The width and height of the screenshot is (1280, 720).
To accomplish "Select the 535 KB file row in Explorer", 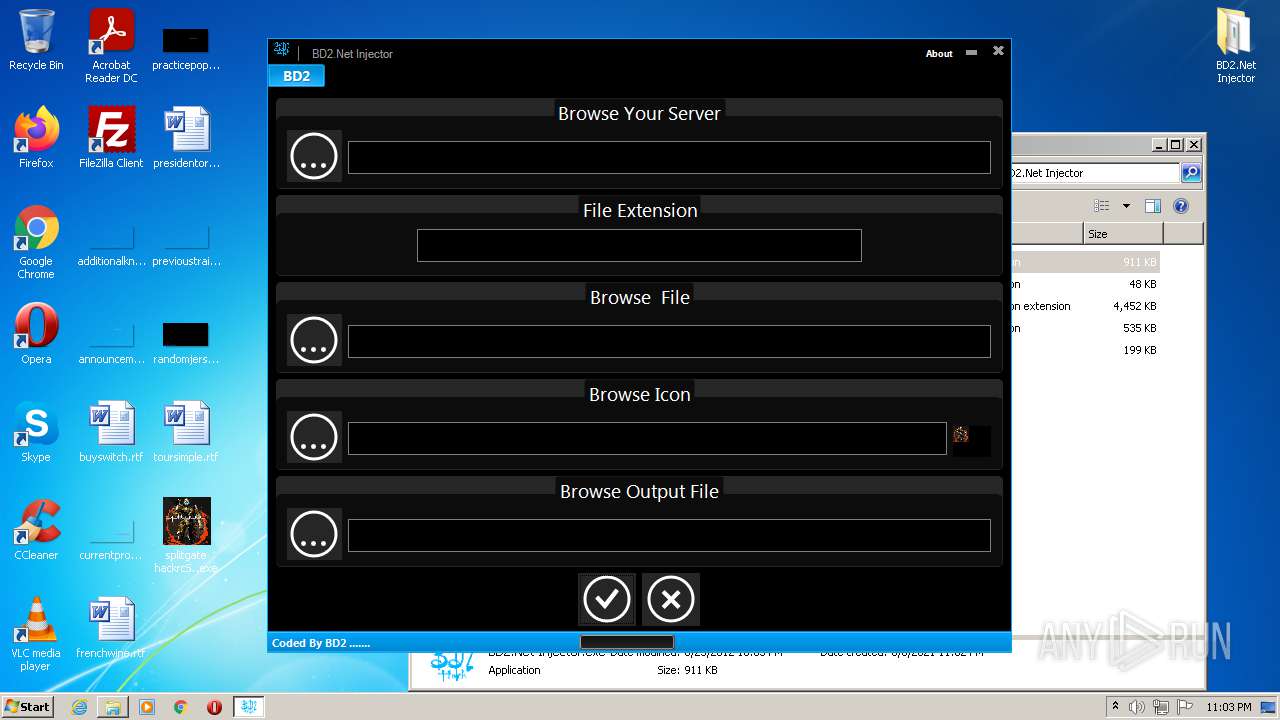I will [1085, 328].
